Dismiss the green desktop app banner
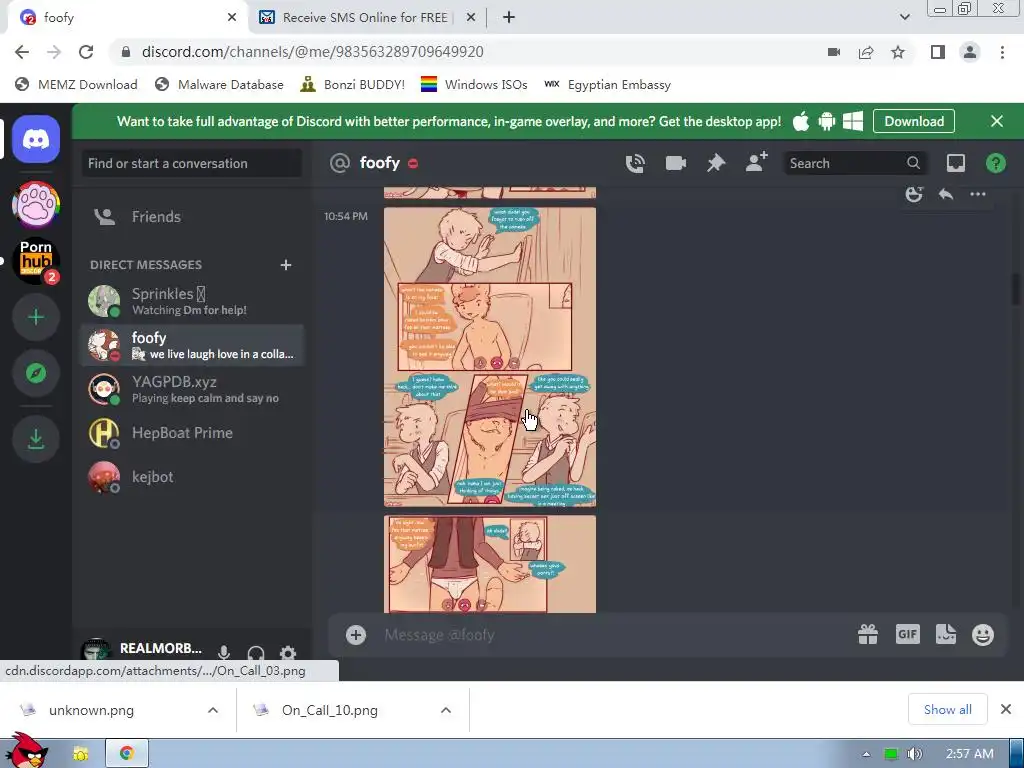The image size is (1024, 768). pyautogui.click(x=997, y=121)
